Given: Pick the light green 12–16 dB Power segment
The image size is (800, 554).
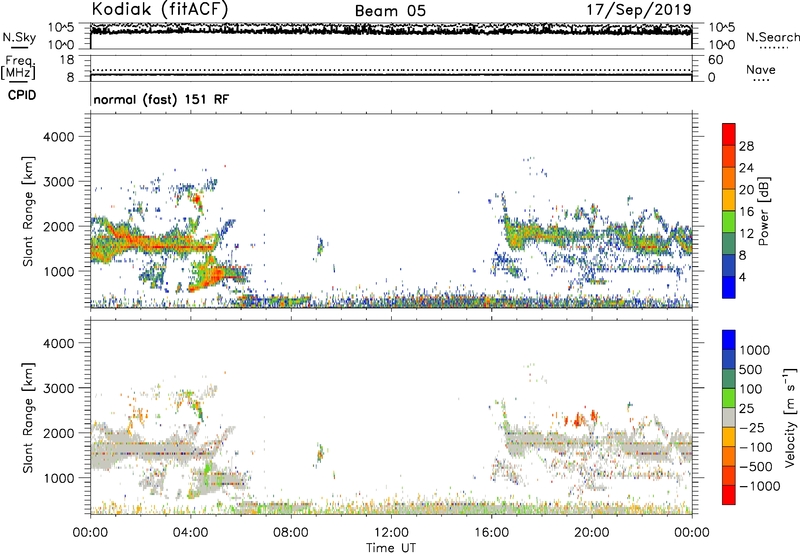Looking at the screenshot, I should click(x=729, y=222).
